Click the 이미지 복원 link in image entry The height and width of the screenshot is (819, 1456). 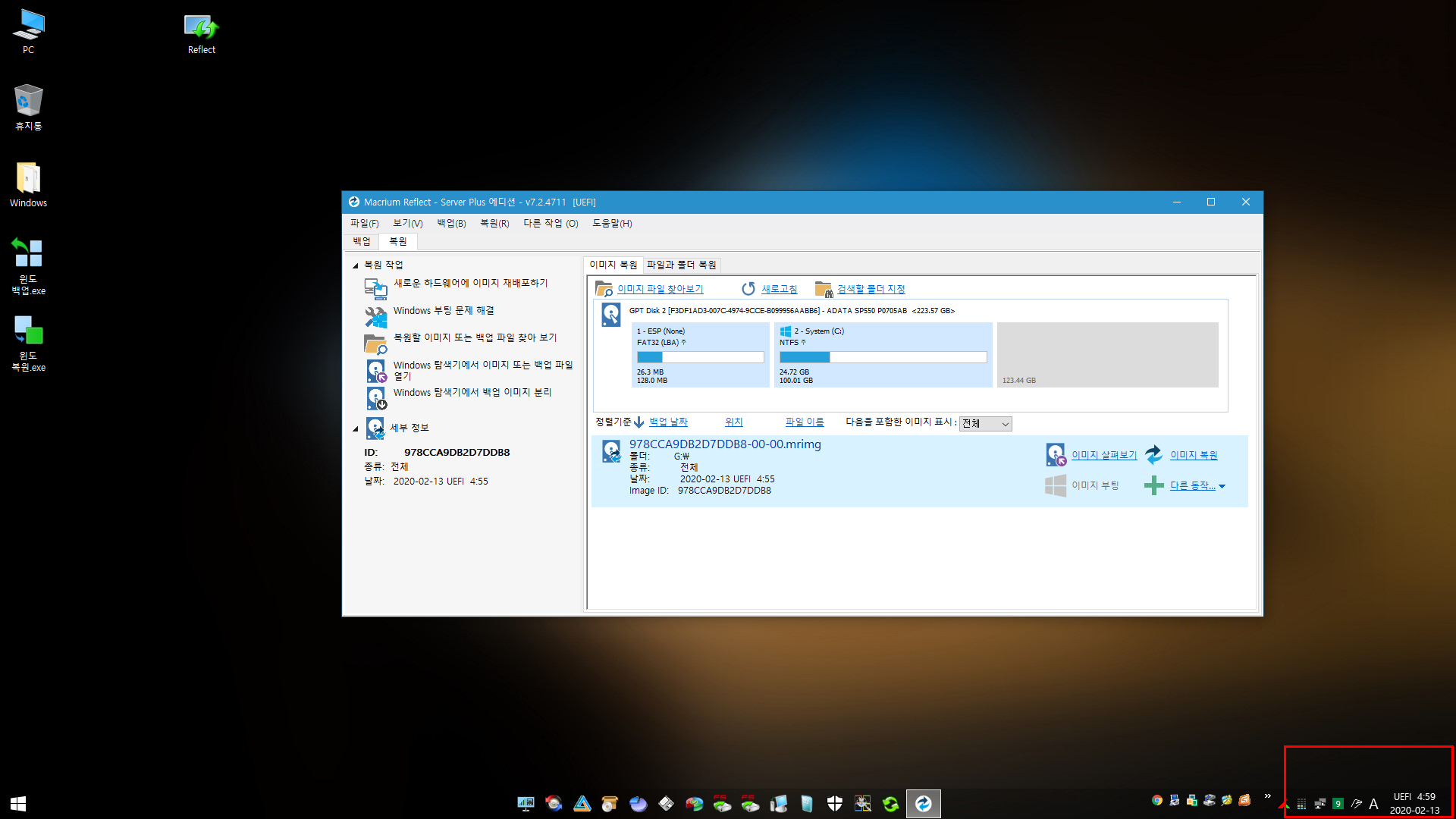click(1194, 455)
